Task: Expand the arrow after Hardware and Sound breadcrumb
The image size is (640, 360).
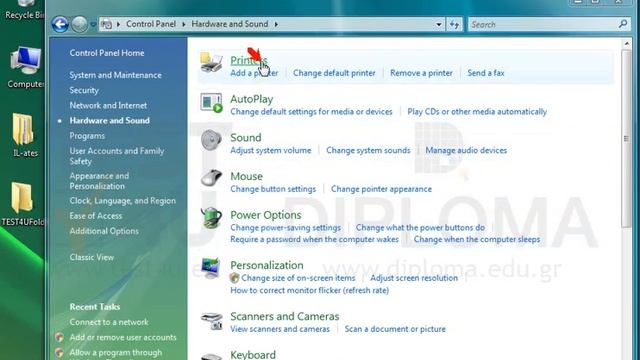Action: pyautogui.click(x=276, y=24)
